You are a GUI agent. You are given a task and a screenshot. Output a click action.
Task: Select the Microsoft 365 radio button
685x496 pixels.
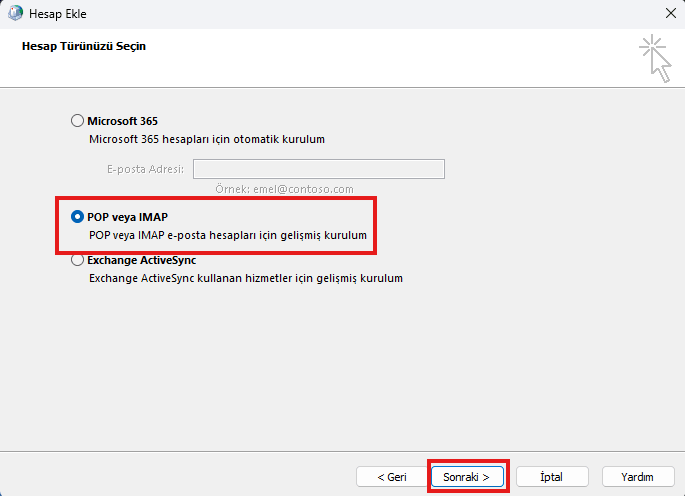pos(77,121)
